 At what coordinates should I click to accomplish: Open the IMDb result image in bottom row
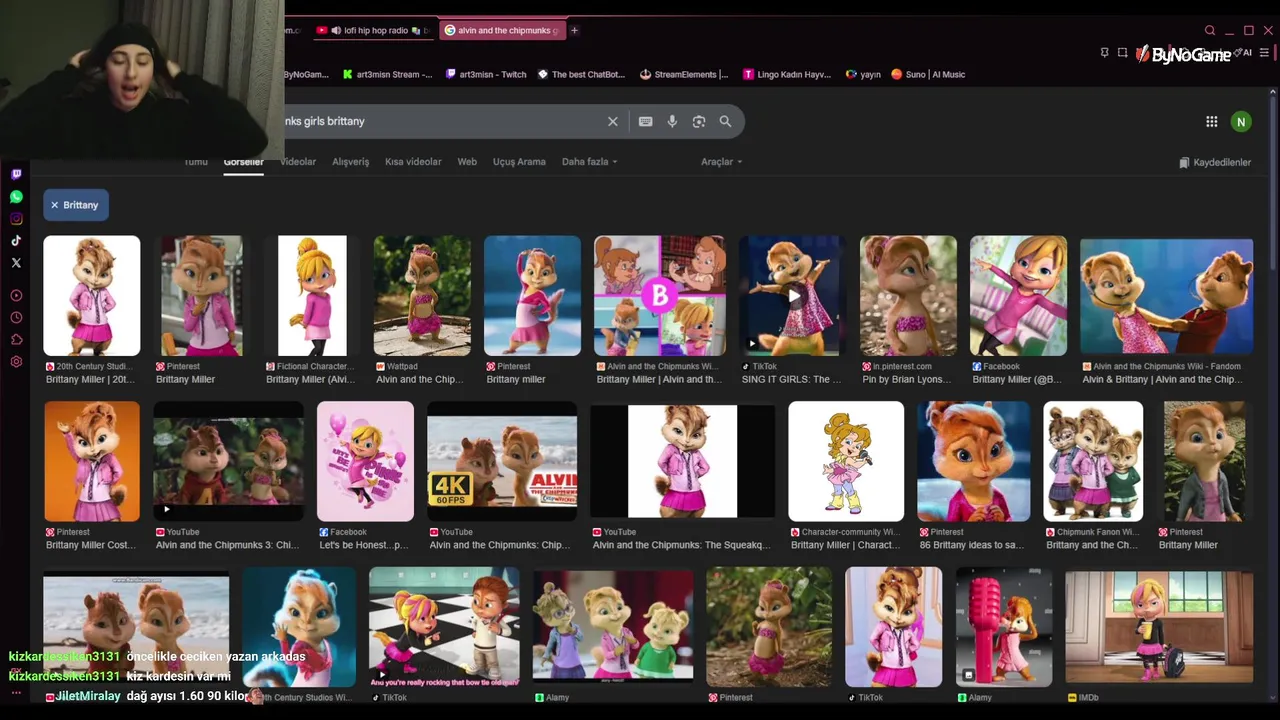(x=1159, y=627)
